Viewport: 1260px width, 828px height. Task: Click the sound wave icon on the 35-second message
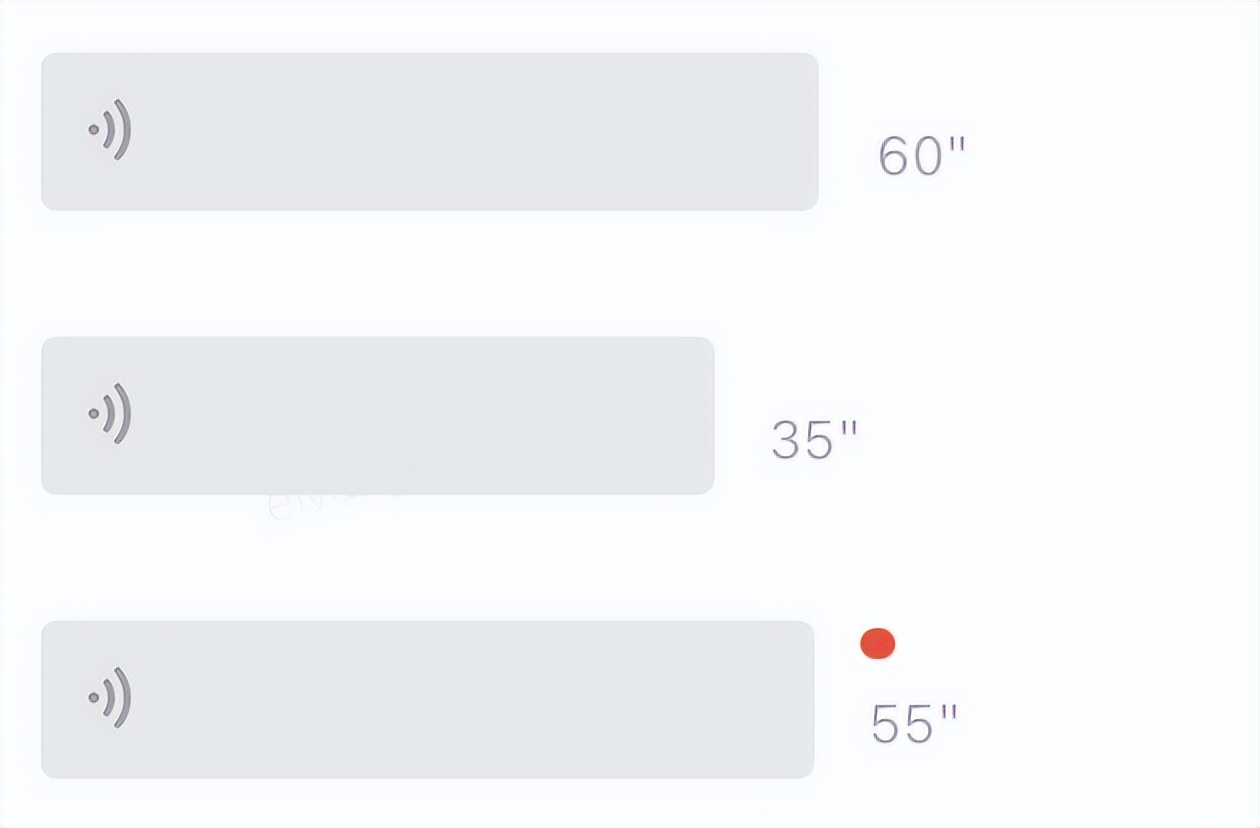pyautogui.click(x=110, y=414)
